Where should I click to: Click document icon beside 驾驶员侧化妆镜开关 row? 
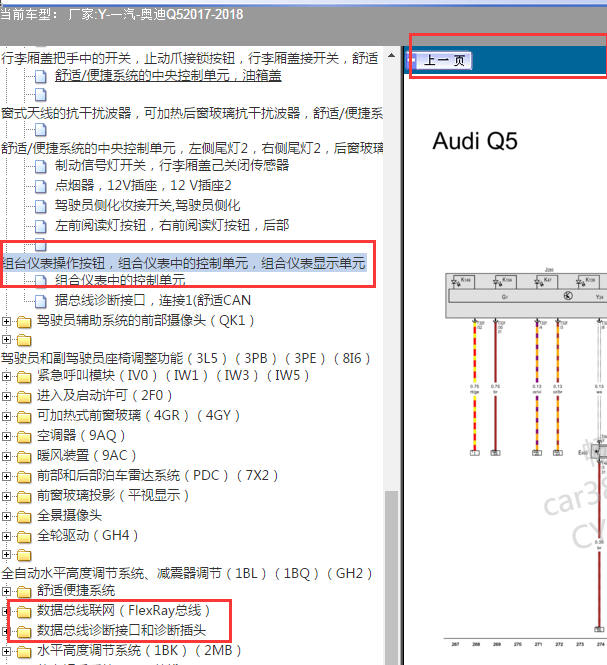point(41,207)
